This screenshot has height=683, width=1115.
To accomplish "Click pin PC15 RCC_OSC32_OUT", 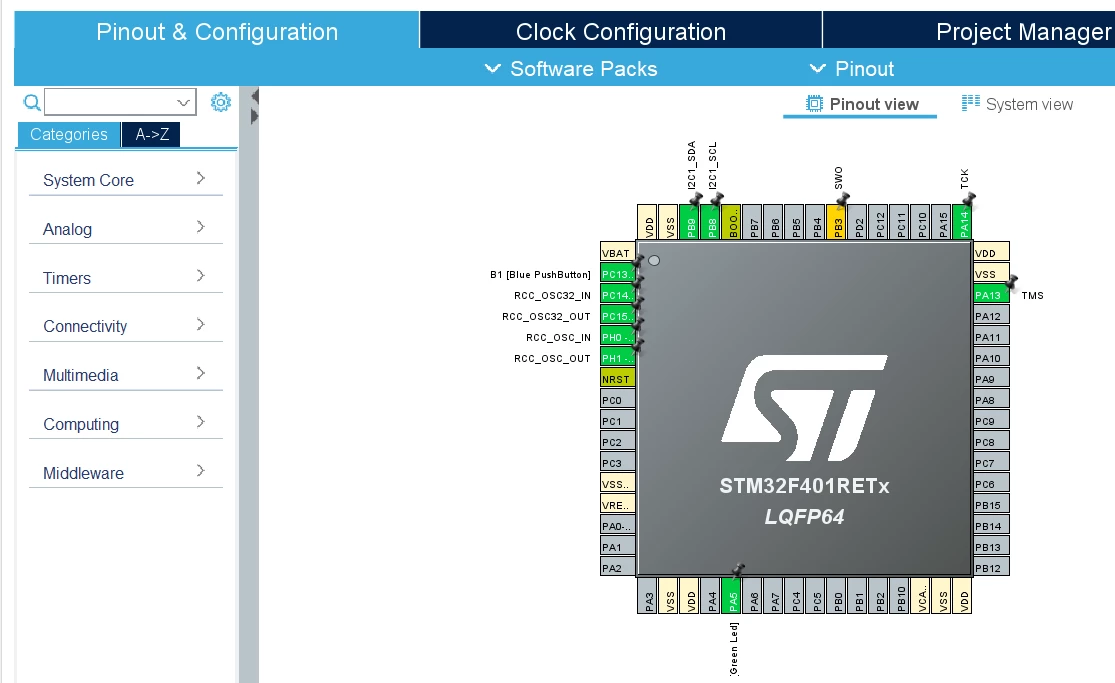I will coord(617,316).
